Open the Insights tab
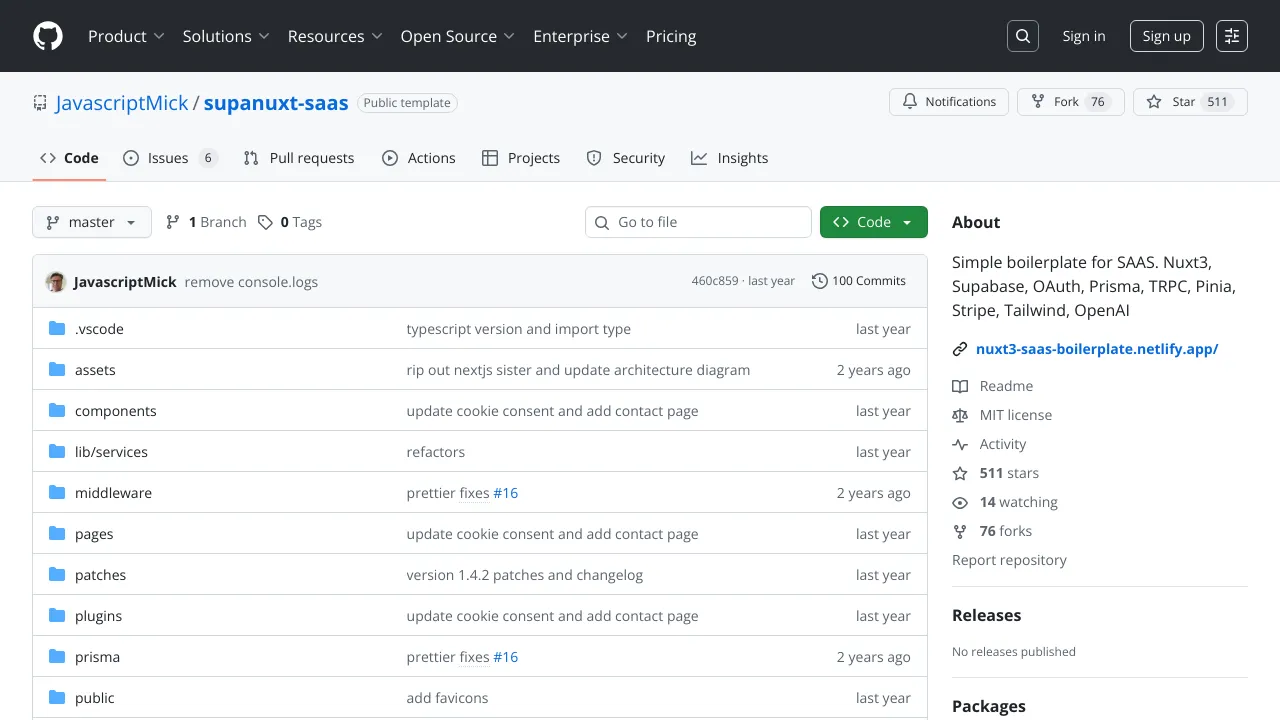Image resolution: width=1280 pixels, height=720 pixels. (730, 158)
